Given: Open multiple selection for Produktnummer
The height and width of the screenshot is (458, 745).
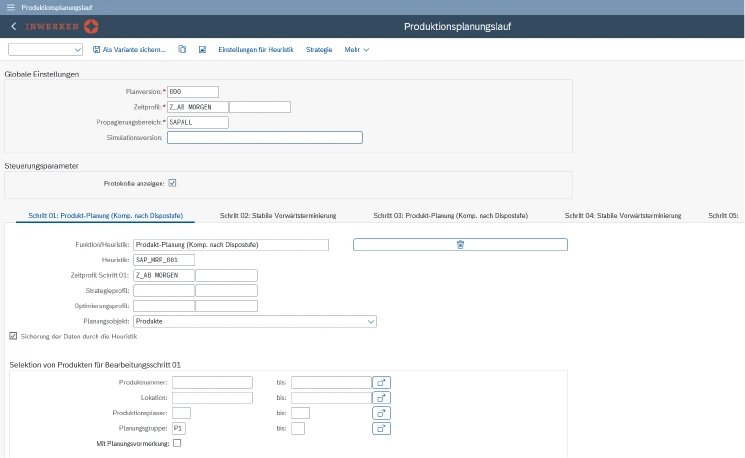Looking at the screenshot, I should coord(381,382).
